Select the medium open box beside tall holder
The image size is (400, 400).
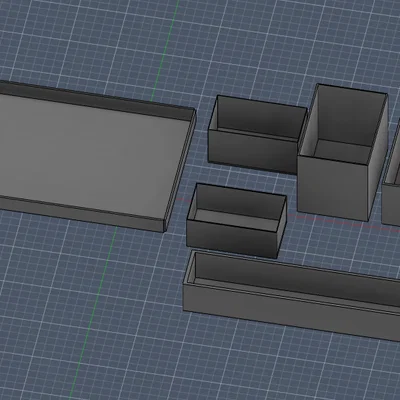click(257, 135)
